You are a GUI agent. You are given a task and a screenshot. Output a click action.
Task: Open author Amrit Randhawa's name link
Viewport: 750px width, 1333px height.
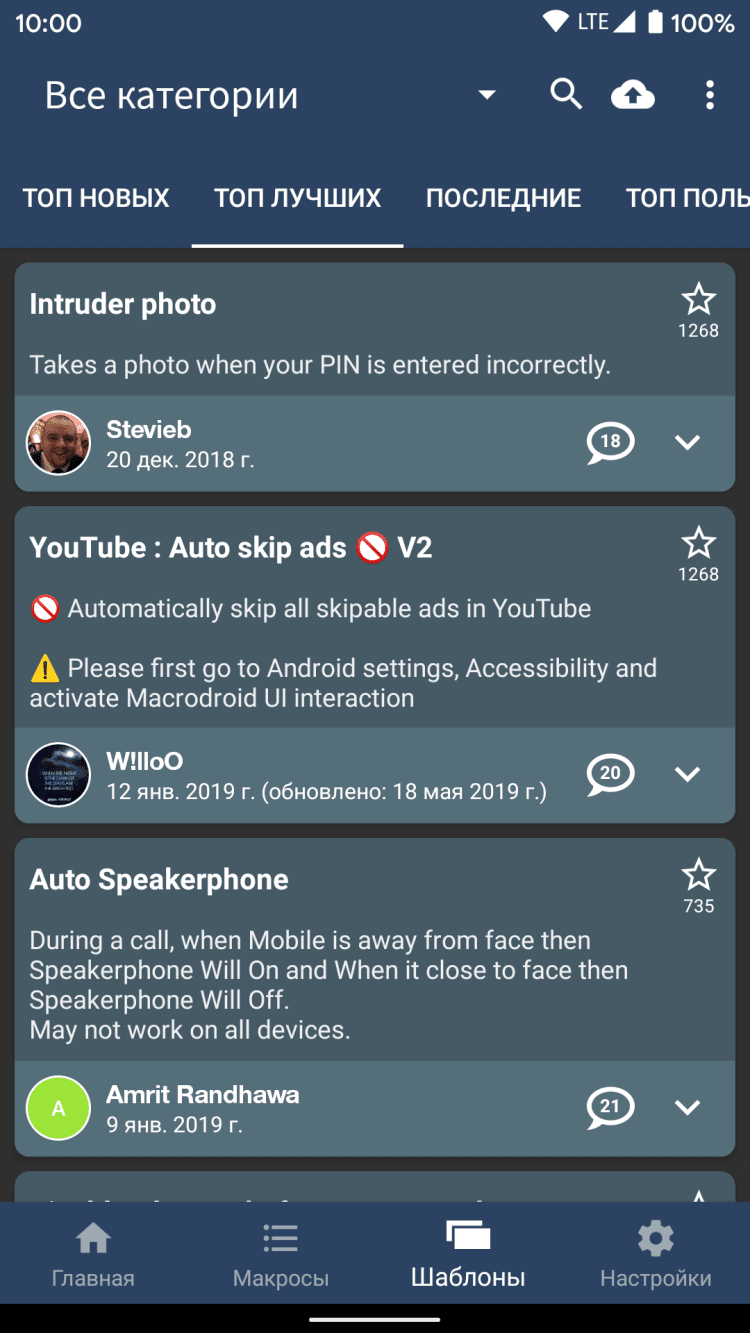(203, 1094)
